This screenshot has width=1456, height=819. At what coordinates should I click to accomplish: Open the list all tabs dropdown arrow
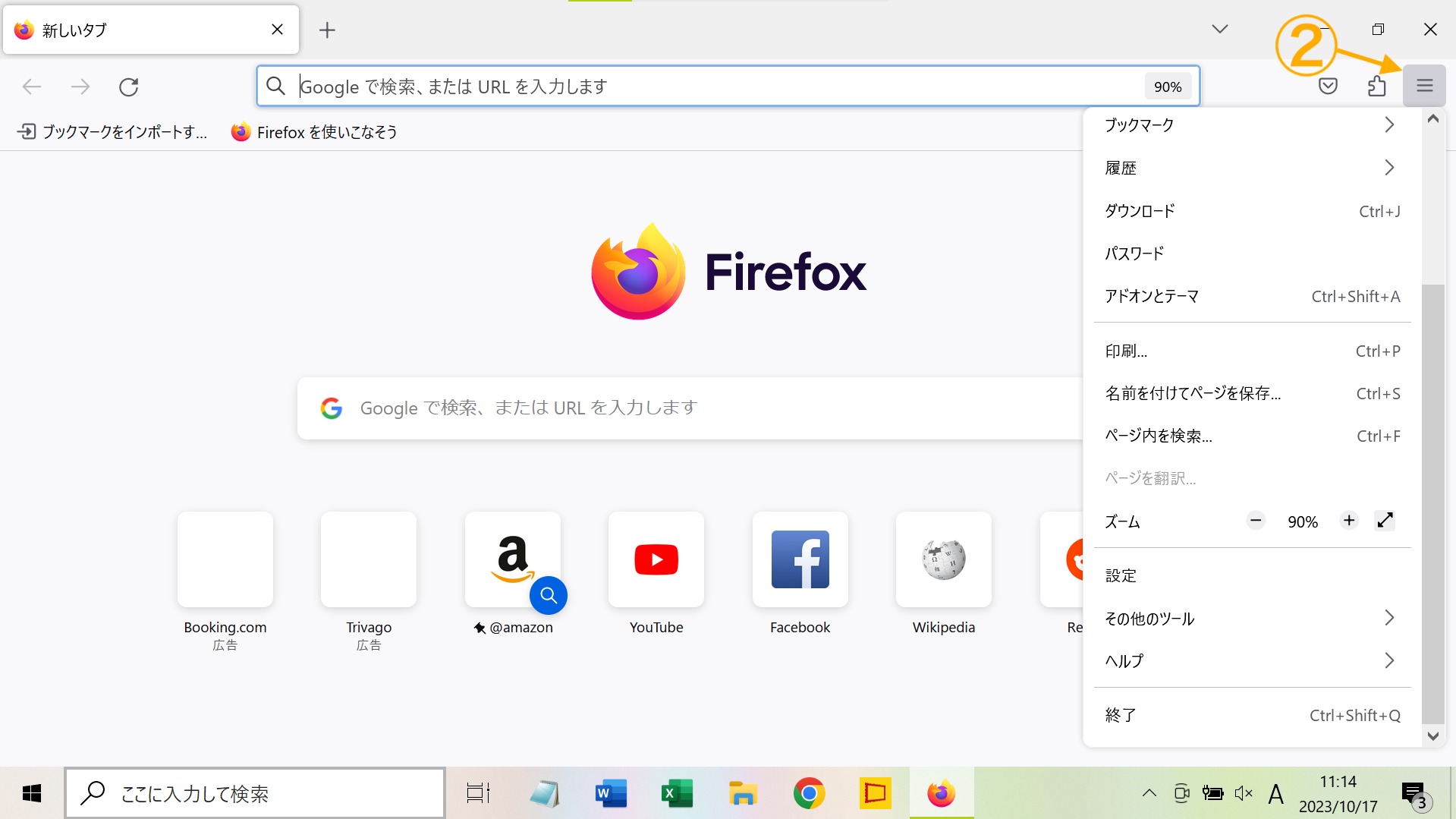tap(1220, 29)
